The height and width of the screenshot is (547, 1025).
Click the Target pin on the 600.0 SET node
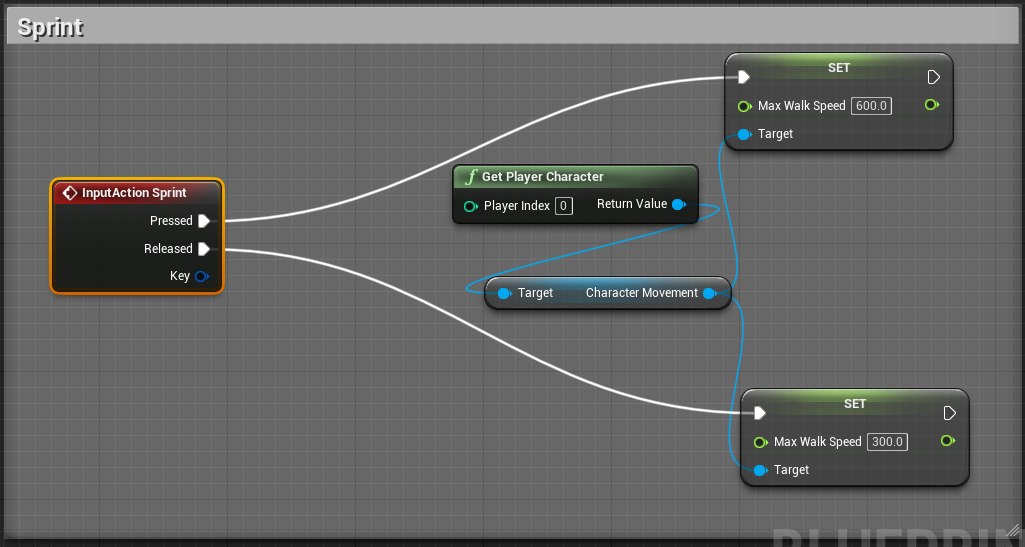[744, 135]
